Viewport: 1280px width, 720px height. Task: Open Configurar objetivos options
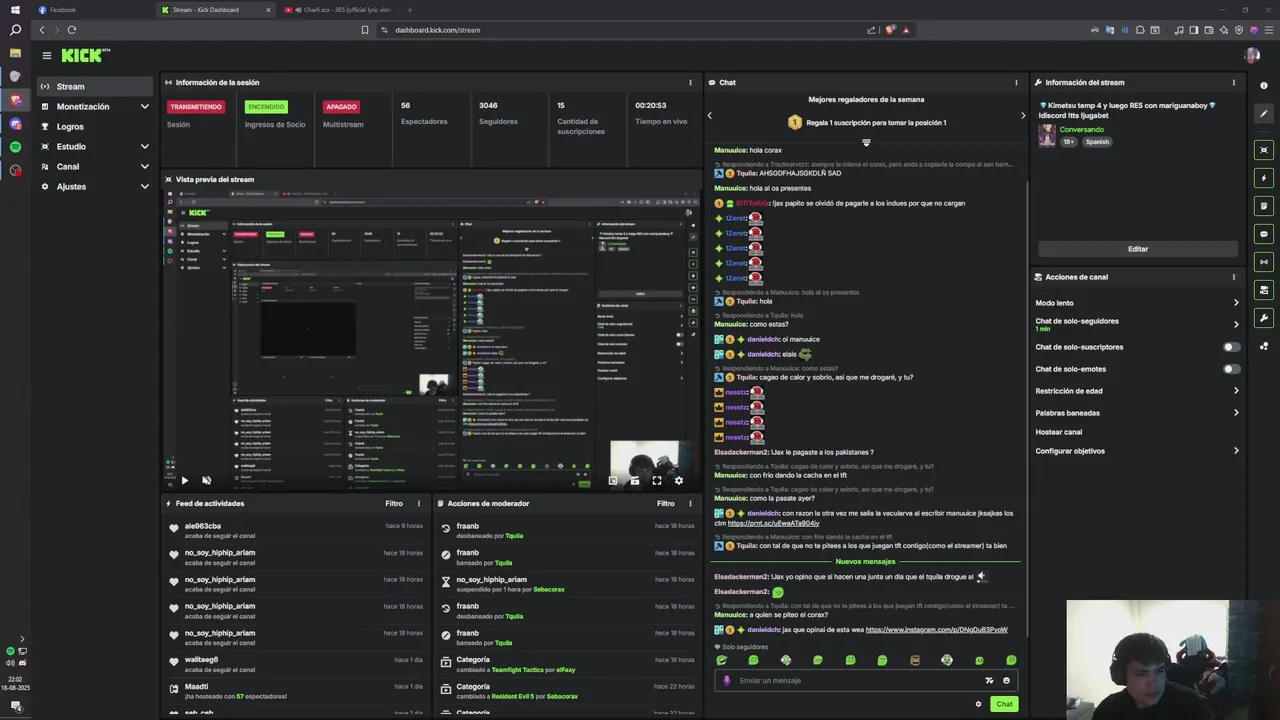1137,451
